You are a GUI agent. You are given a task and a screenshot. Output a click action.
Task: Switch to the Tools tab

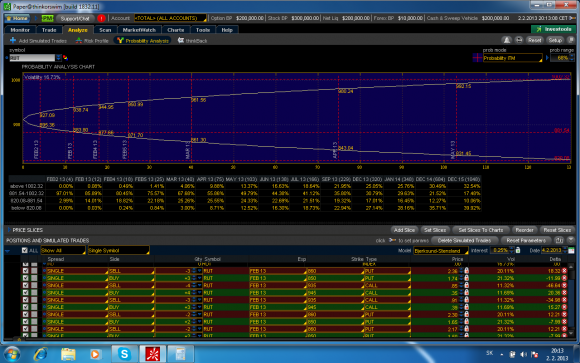pos(203,30)
